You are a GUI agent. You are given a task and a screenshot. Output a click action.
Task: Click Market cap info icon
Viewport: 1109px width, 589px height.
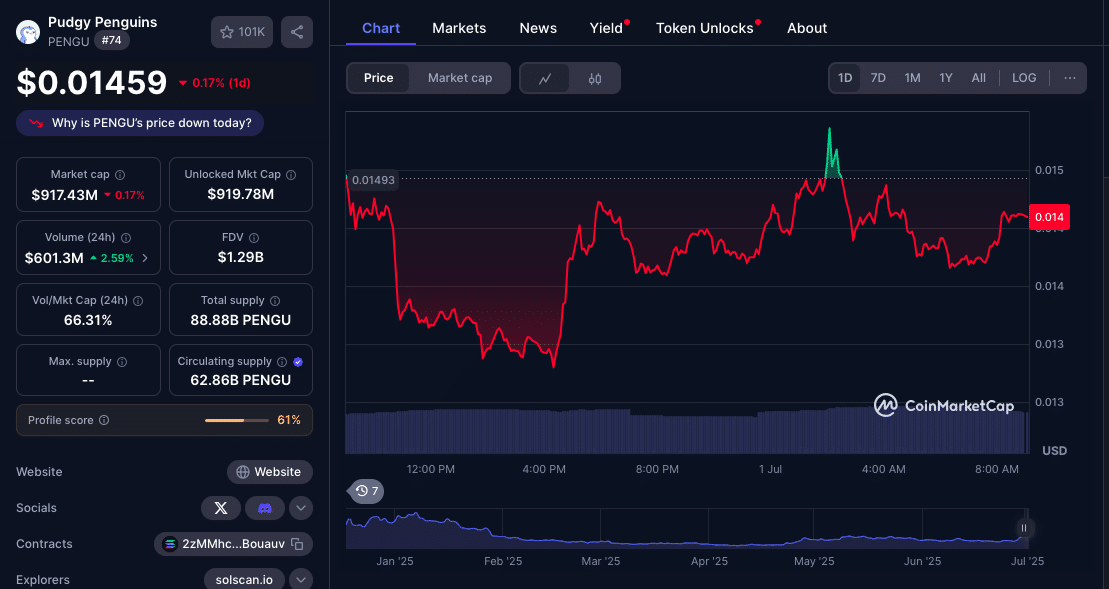[x=120, y=175]
